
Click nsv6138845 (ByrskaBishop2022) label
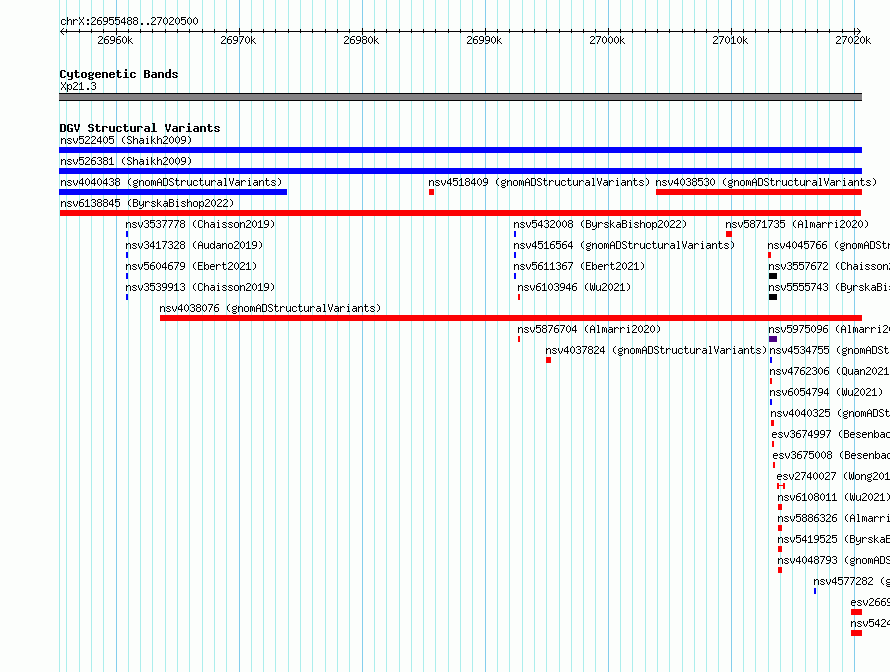click(147, 203)
